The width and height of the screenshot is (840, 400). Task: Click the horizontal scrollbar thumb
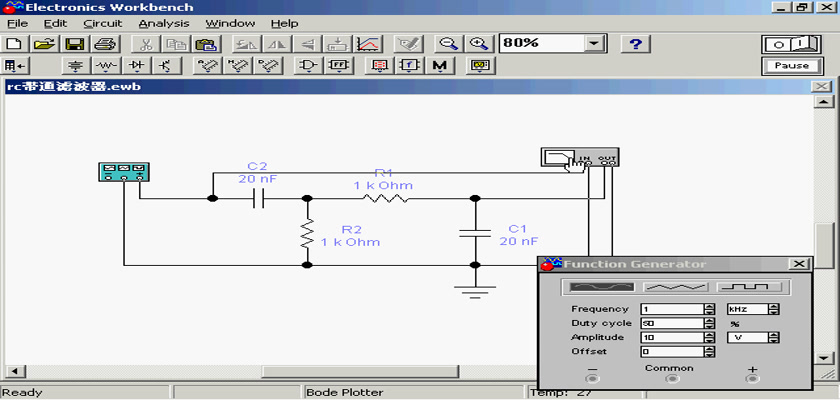pyautogui.click(x=360, y=371)
